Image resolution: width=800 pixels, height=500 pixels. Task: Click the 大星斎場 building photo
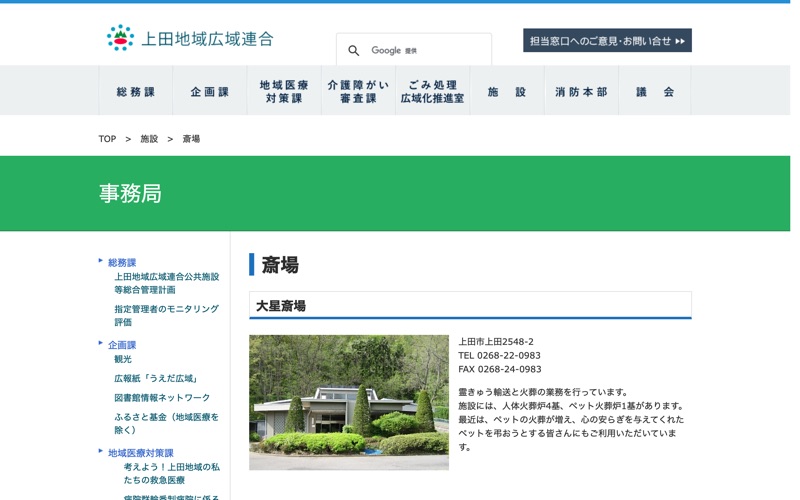point(349,402)
